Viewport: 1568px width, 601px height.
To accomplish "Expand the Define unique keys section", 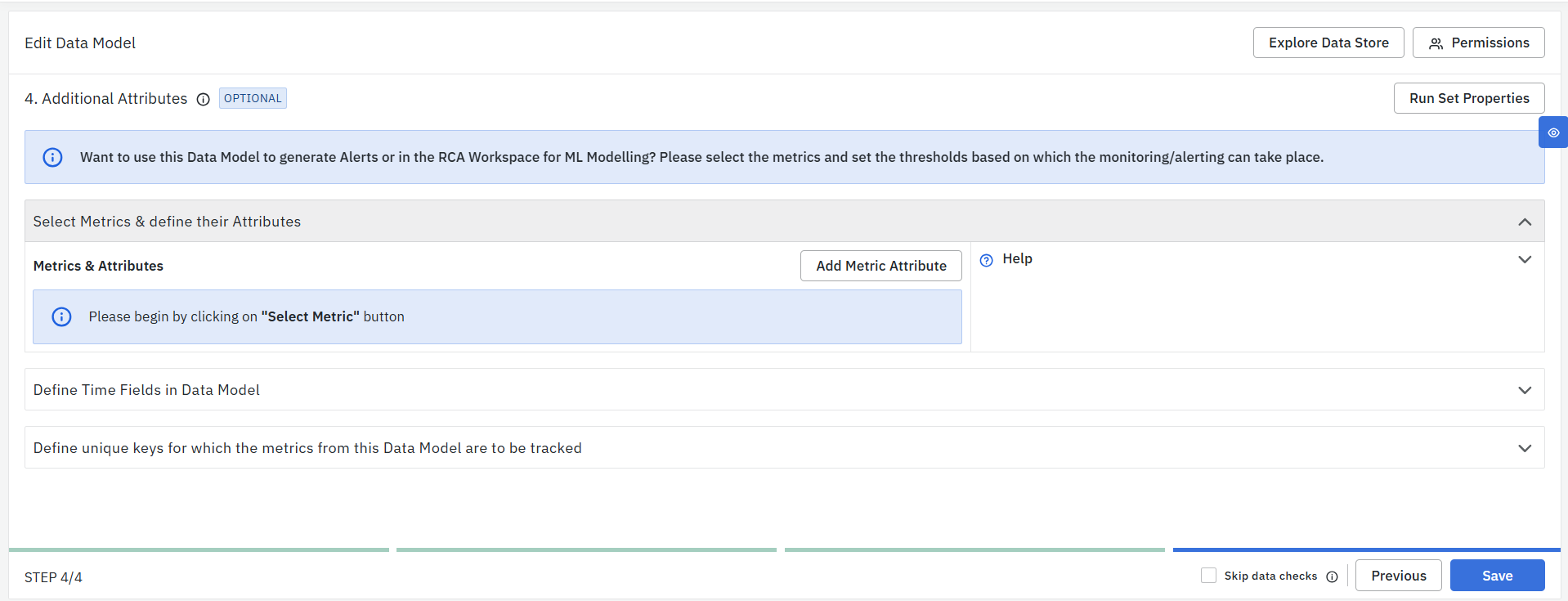I will pos(1525,448).
